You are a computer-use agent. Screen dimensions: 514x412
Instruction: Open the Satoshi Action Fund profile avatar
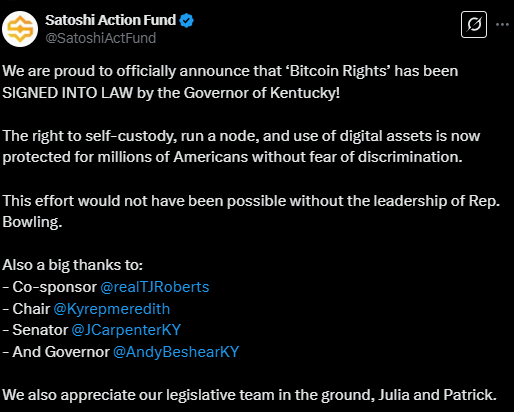click(x=20, y=29)
